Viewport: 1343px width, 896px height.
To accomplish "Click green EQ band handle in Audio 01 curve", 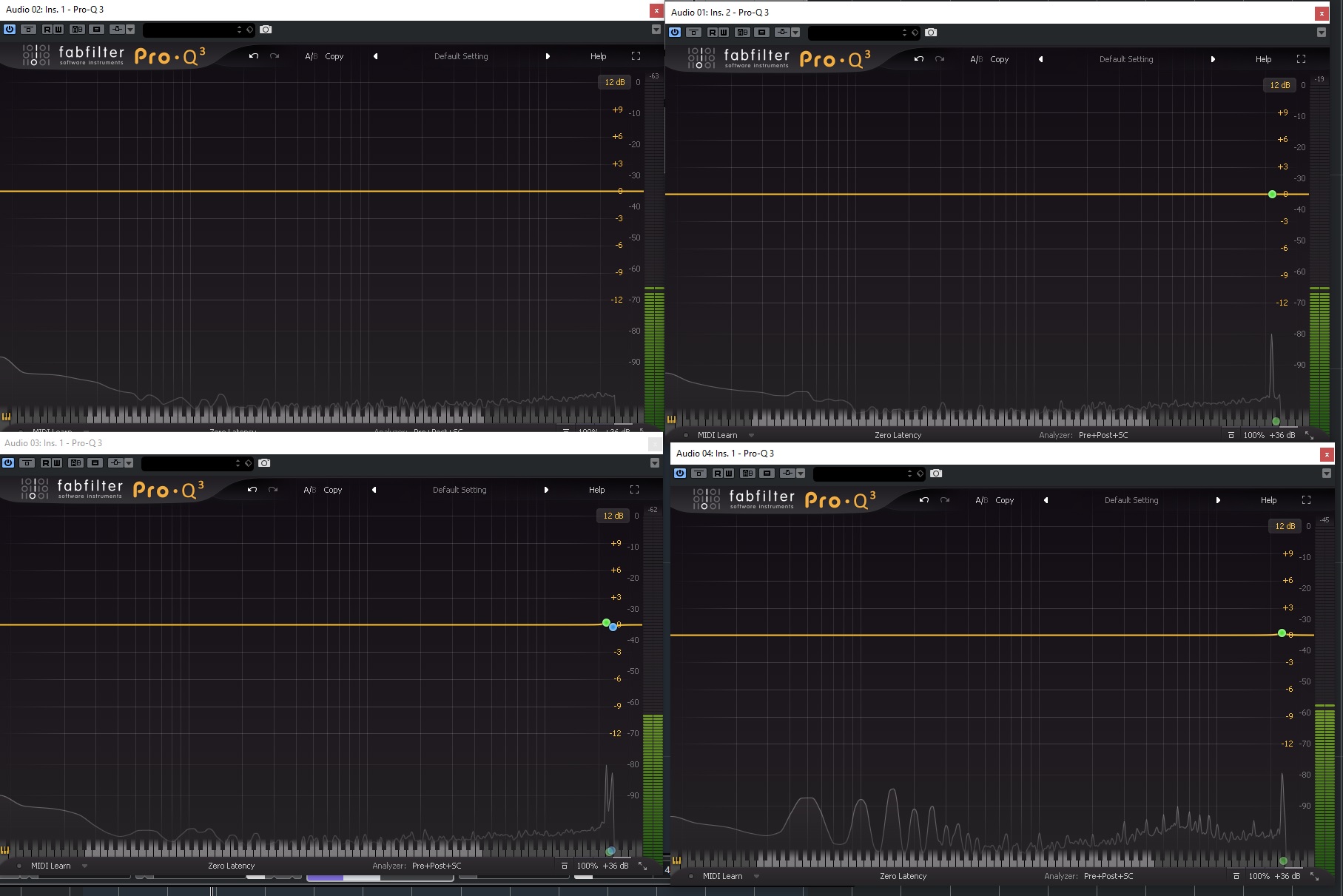I will tap(1272, 194).
